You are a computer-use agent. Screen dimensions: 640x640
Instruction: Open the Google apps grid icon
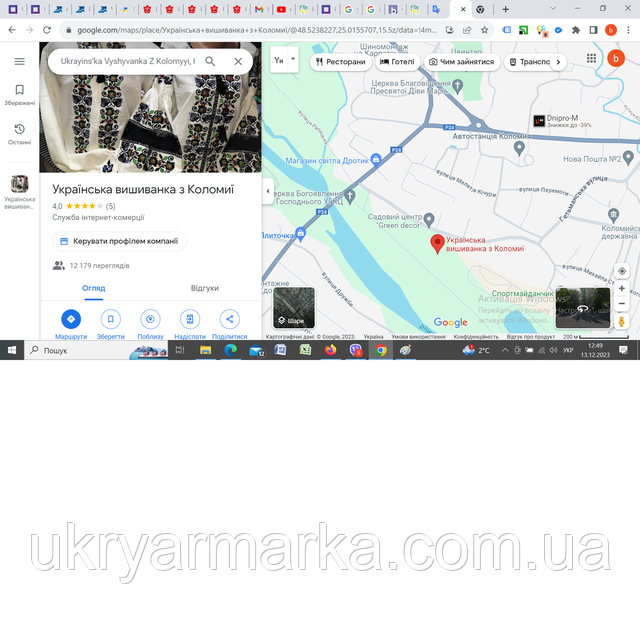tap(591, 58)
